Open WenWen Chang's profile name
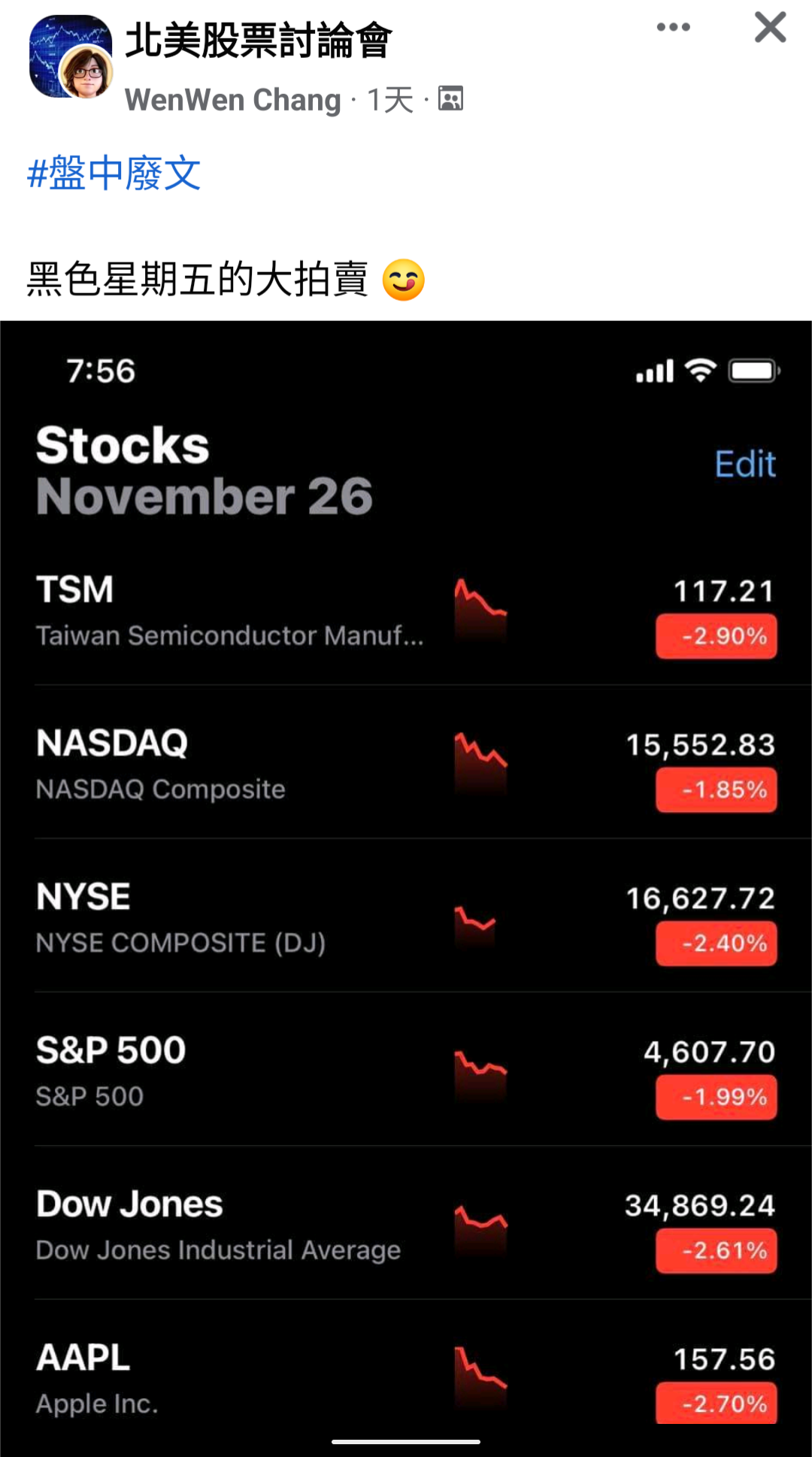 233,100
